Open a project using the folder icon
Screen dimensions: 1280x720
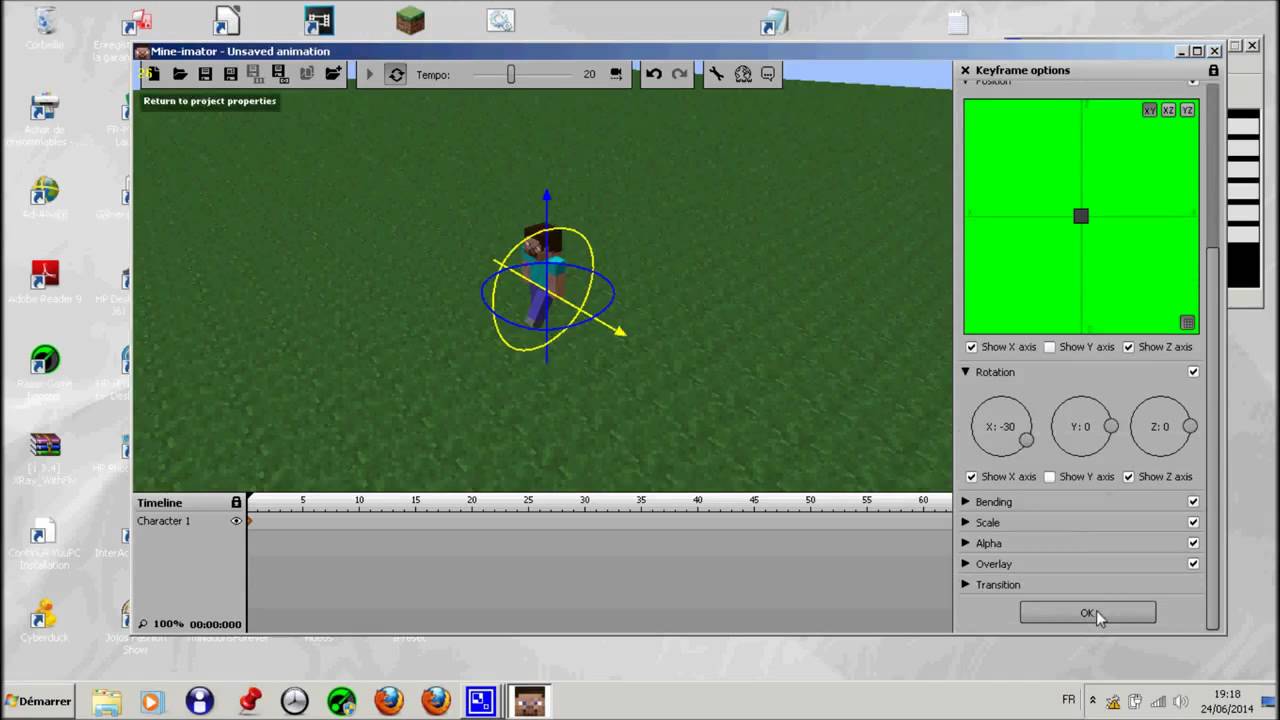[x=180, y=74]
